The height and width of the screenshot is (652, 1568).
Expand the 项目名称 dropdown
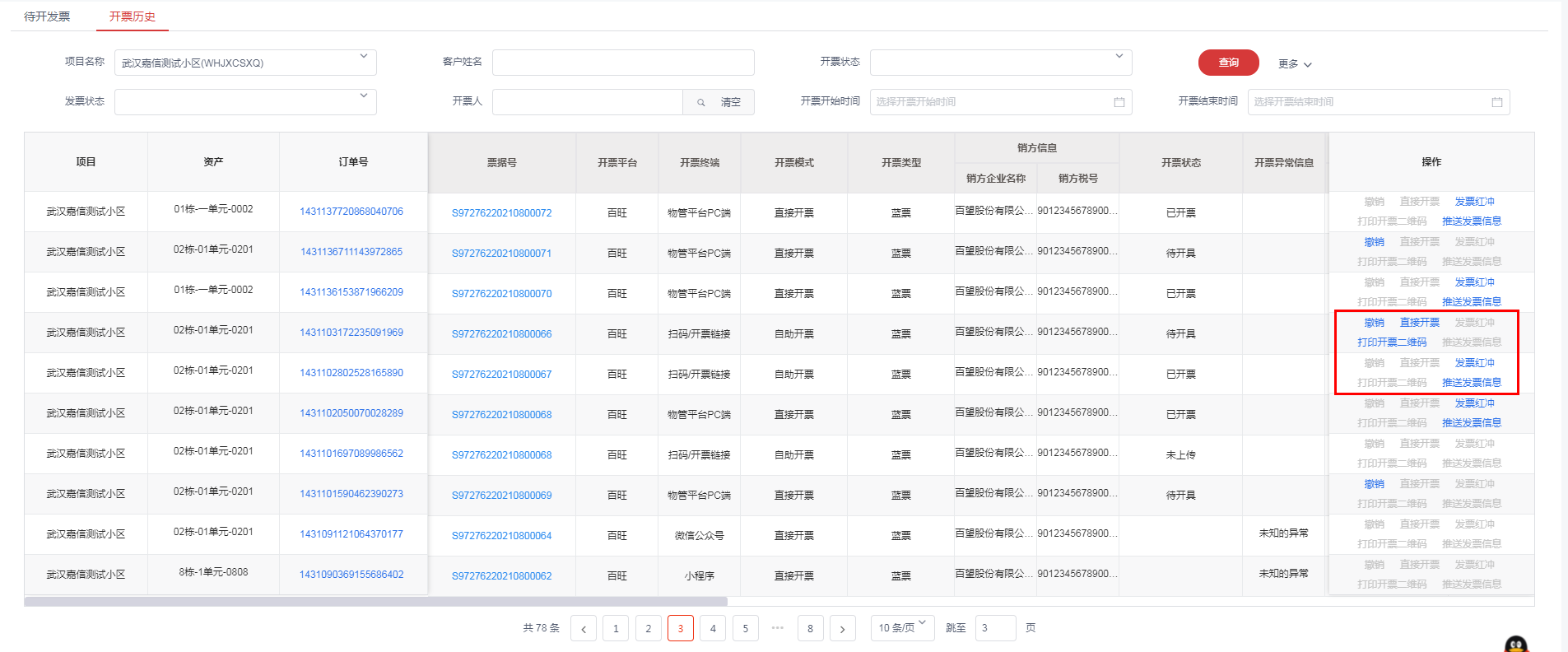pos(363,57)
